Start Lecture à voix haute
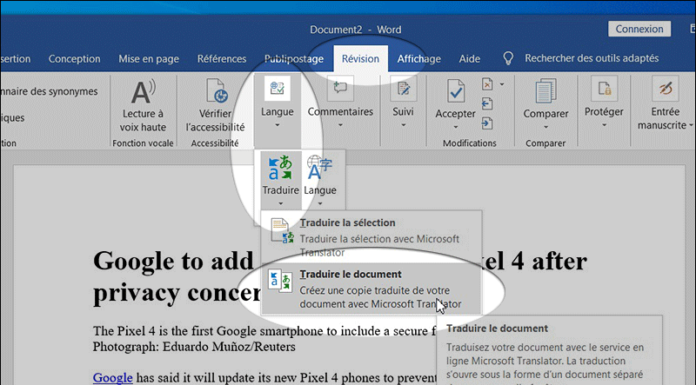Screen dimensions: 696x385 click(x=143, y=106)
